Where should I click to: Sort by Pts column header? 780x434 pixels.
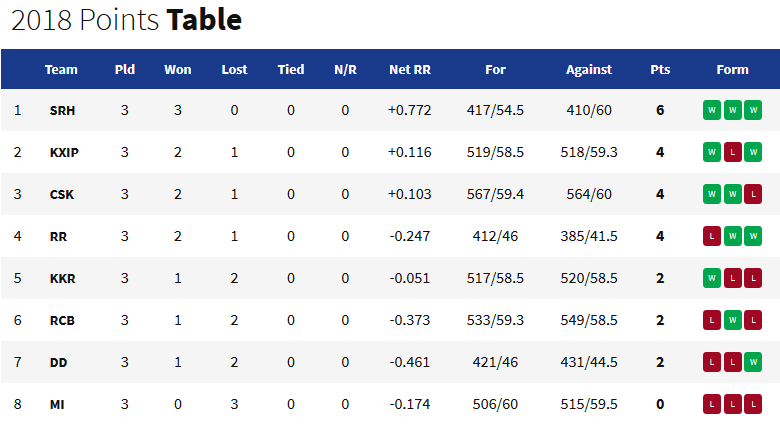pos(660,70)
